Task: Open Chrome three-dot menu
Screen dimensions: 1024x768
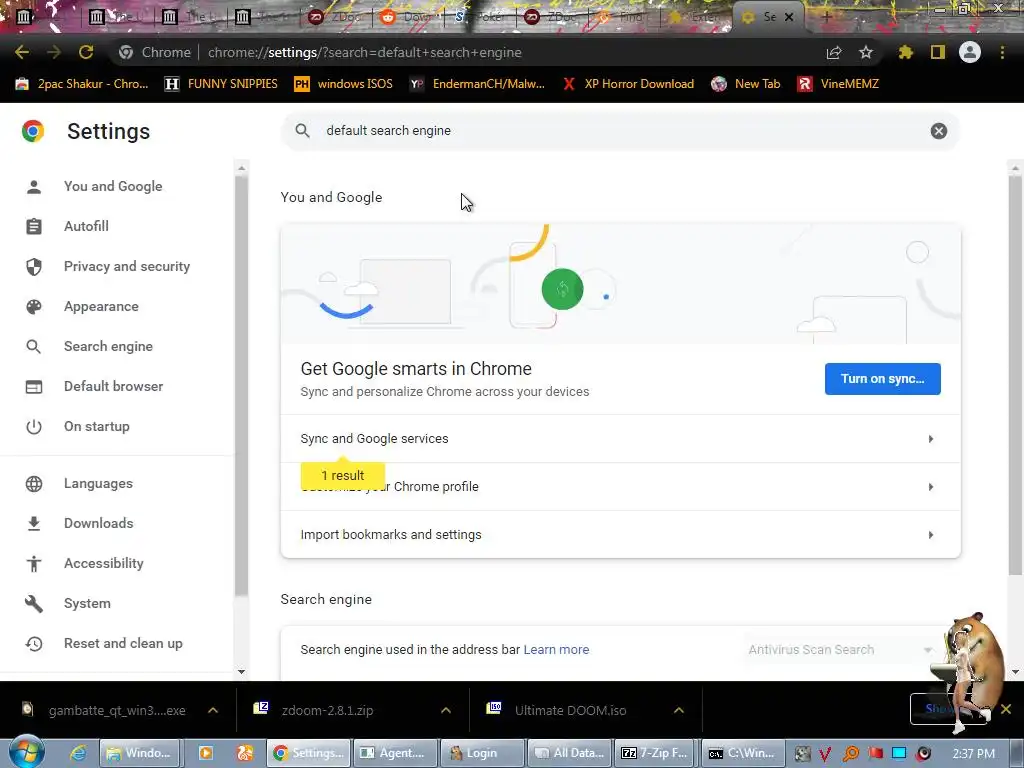Action: click(1002, 52)
